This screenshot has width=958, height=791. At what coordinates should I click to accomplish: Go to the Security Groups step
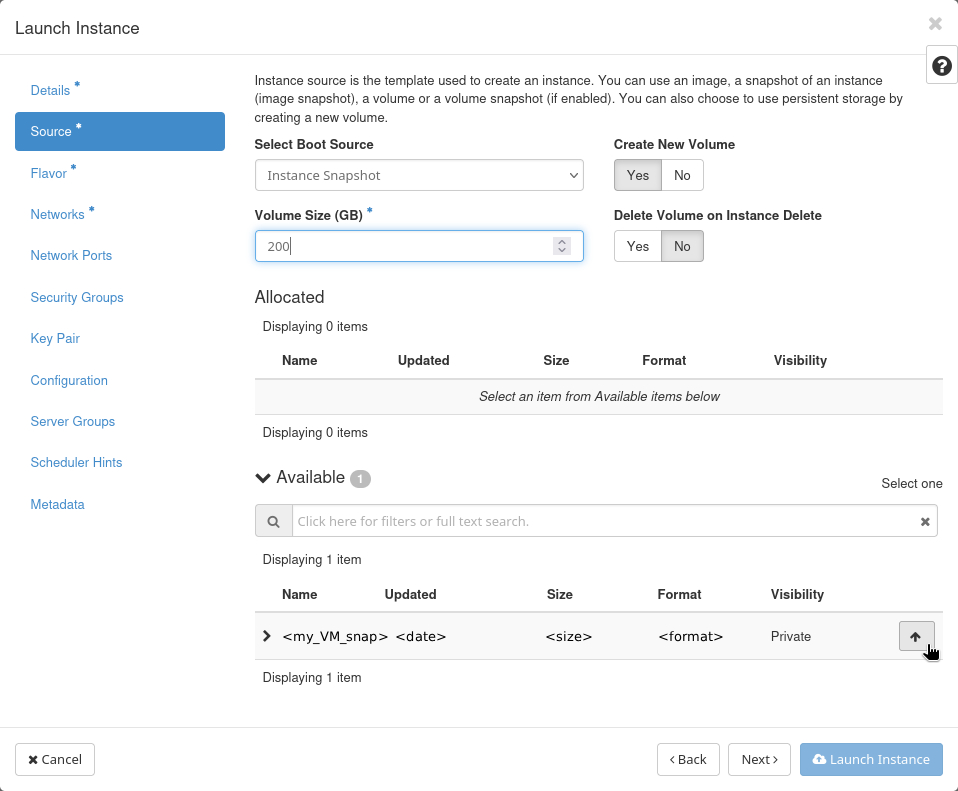pyautogui.click(x=77, y=298)
